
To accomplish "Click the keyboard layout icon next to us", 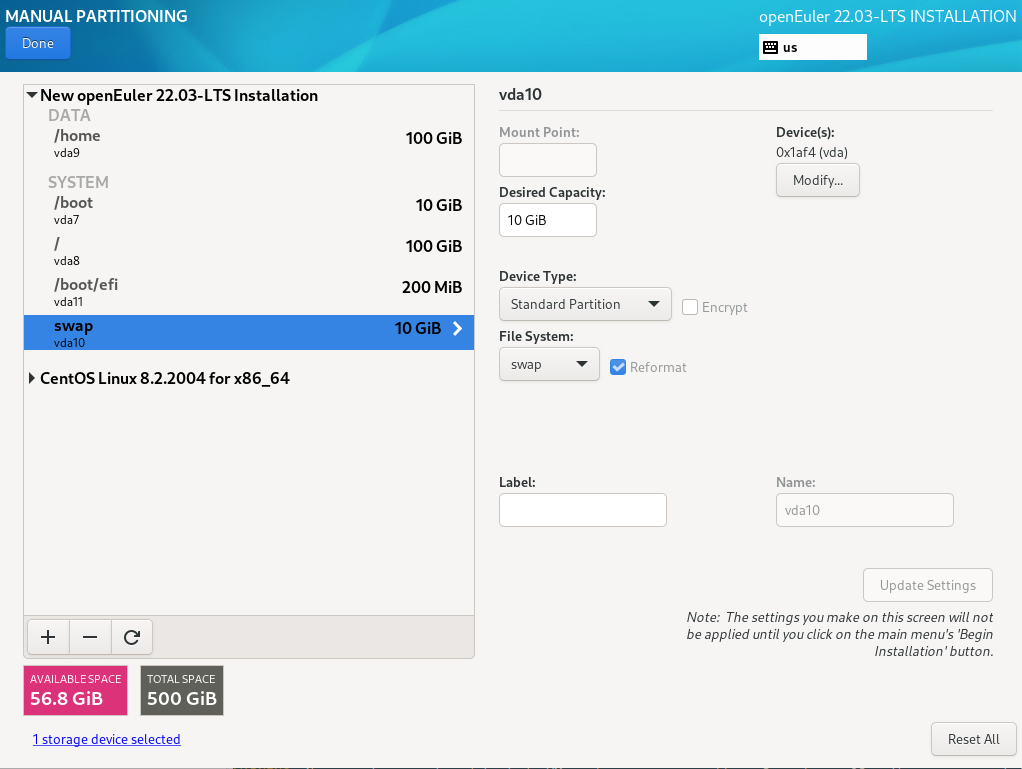I will [x=770, y=47].
